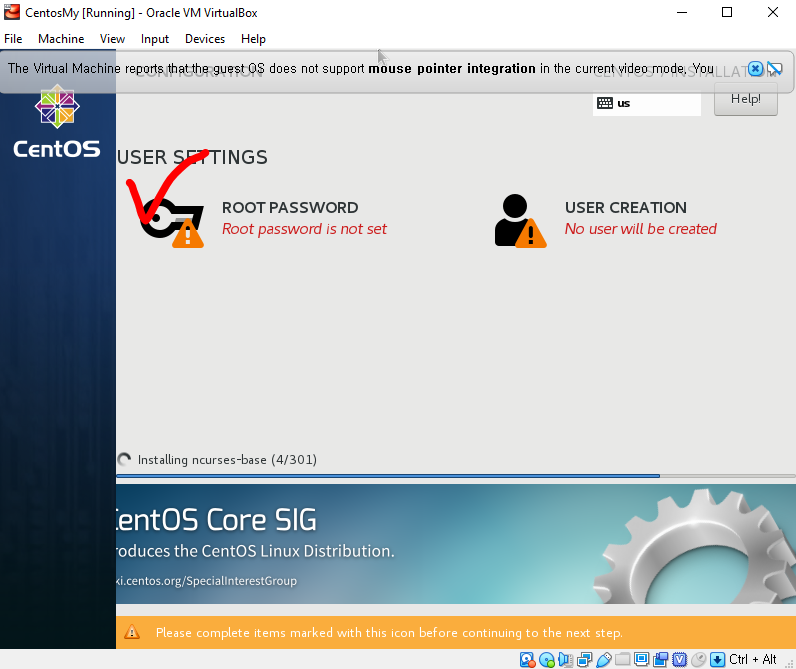
Task: Close the VirtualBox window
Action: click(x=773, y=12)
